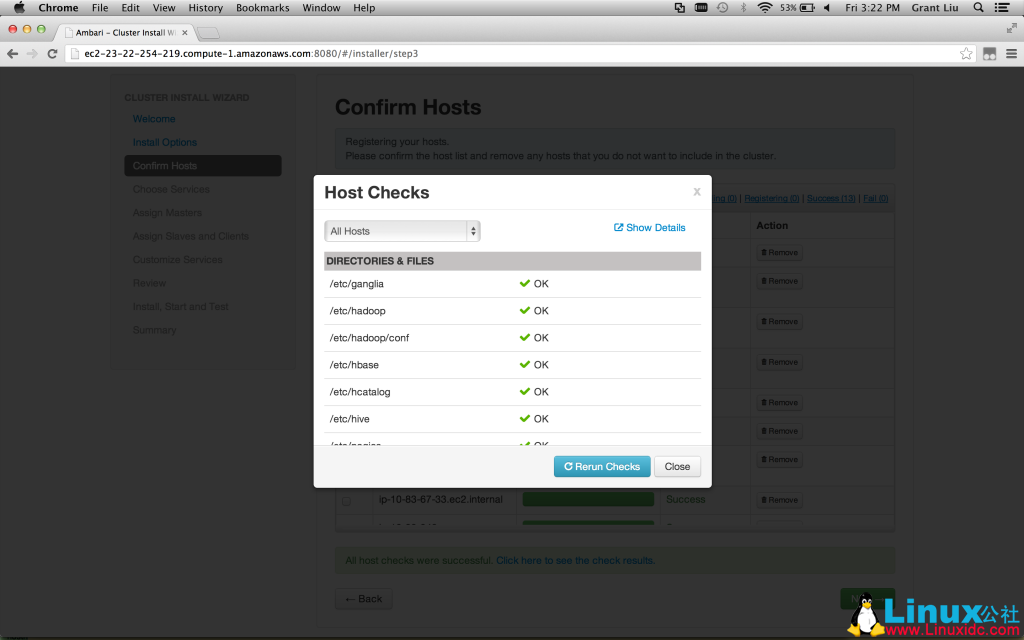Close the Host Checks dialog via Close button
The height and width of the screenshot is (640, 1024).
click(x=677, y=466)
